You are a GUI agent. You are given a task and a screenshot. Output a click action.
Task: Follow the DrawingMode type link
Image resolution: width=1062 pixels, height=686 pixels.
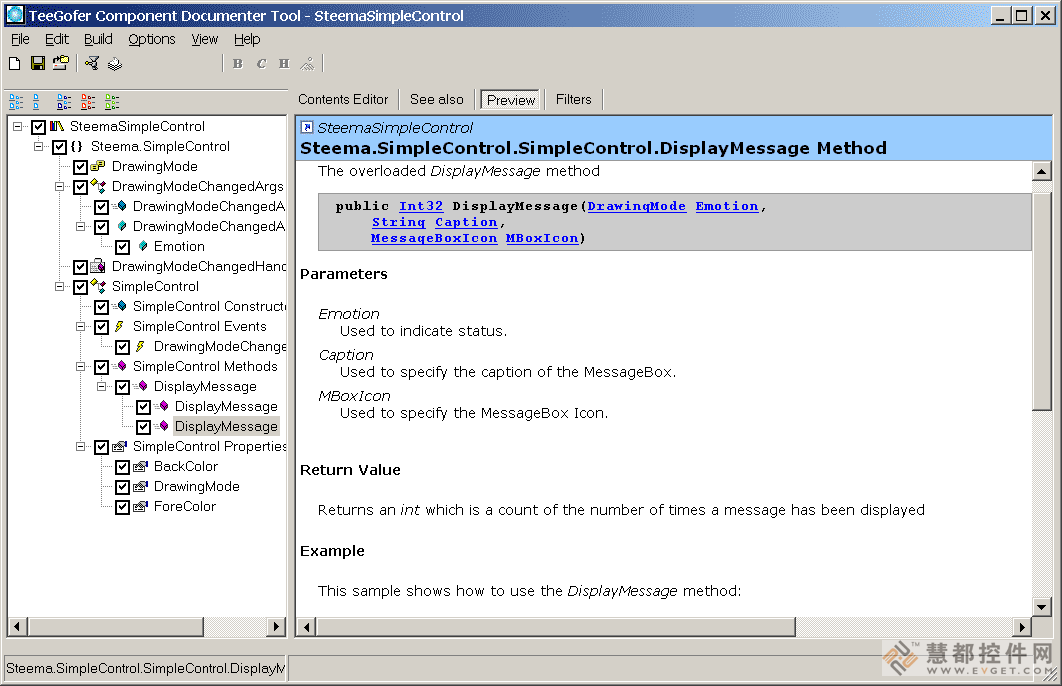tap(637, 206)
